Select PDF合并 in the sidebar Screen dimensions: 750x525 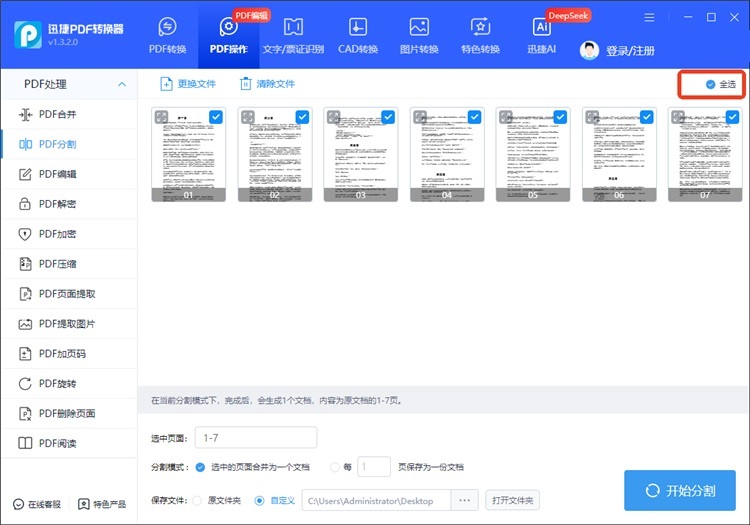click(71, 115)
